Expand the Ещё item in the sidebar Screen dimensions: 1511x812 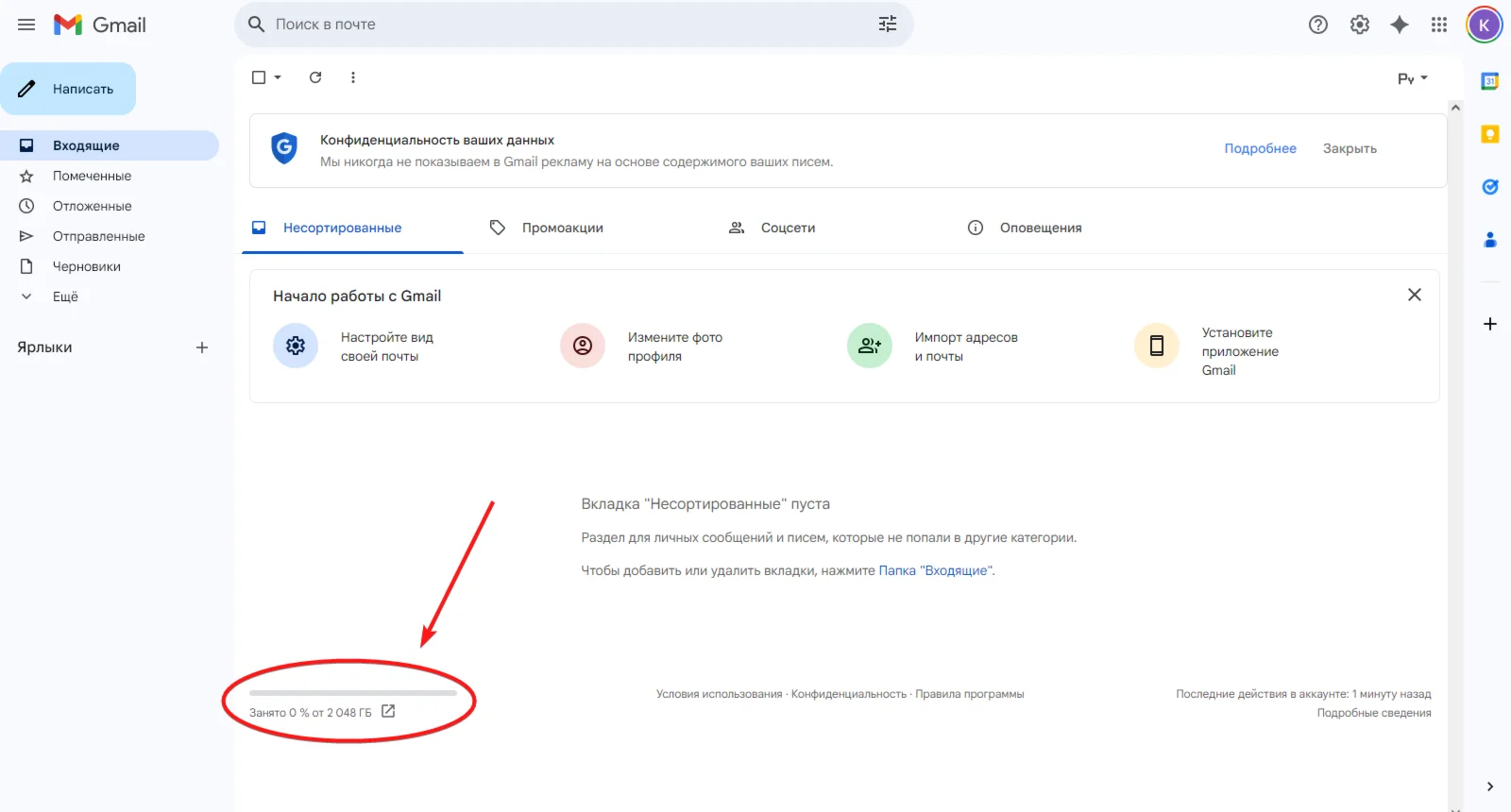point(65,296)
